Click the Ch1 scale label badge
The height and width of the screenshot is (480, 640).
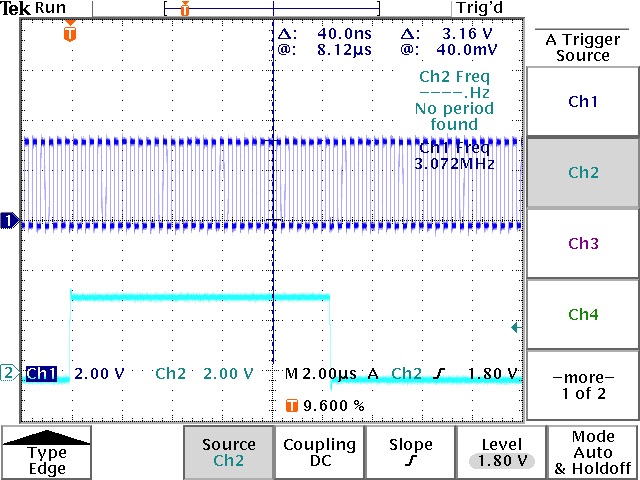click(41, 373)
